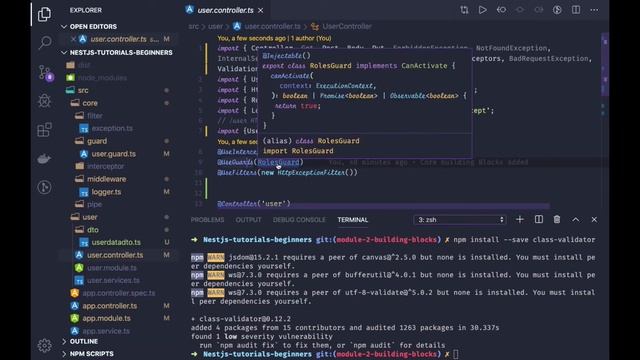Screen dimensions: 640x360
Task: Open the Docker view
Action: tap(44, 158)
